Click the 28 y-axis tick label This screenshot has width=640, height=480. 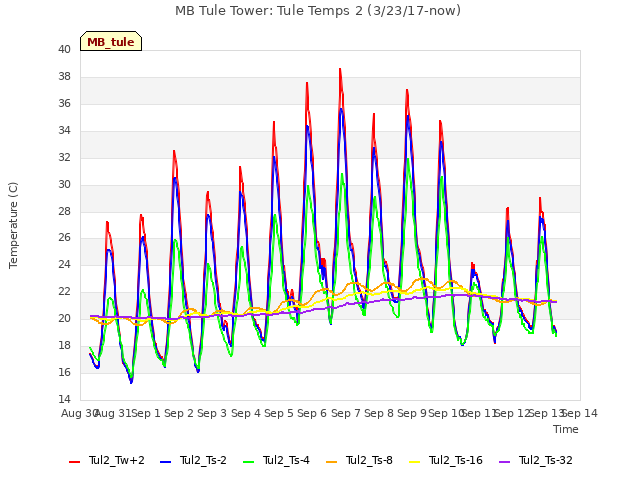(64, 211)
